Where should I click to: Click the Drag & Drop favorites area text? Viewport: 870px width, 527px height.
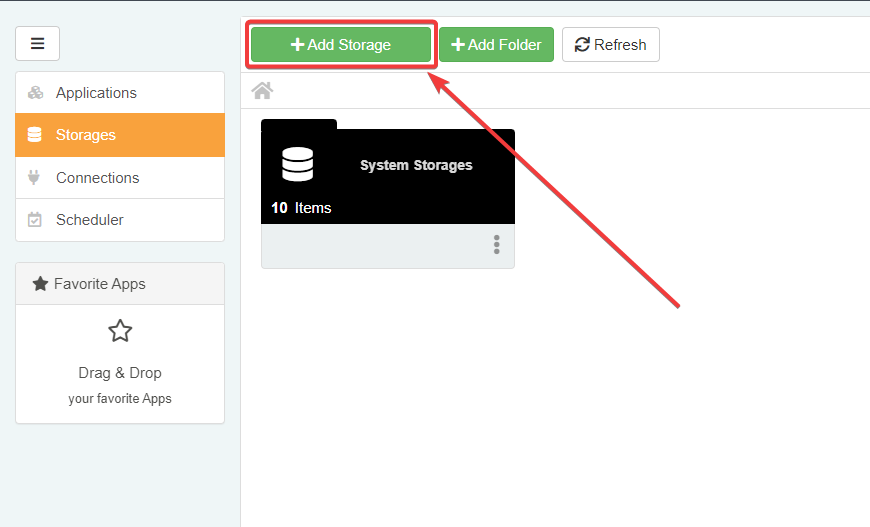point(120,373)
